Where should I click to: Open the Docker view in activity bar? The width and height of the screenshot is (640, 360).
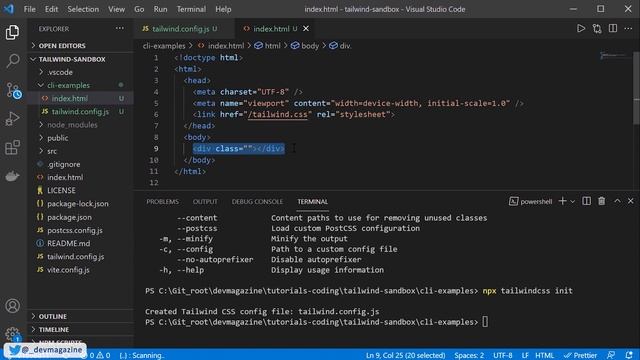tap(12, 176)
